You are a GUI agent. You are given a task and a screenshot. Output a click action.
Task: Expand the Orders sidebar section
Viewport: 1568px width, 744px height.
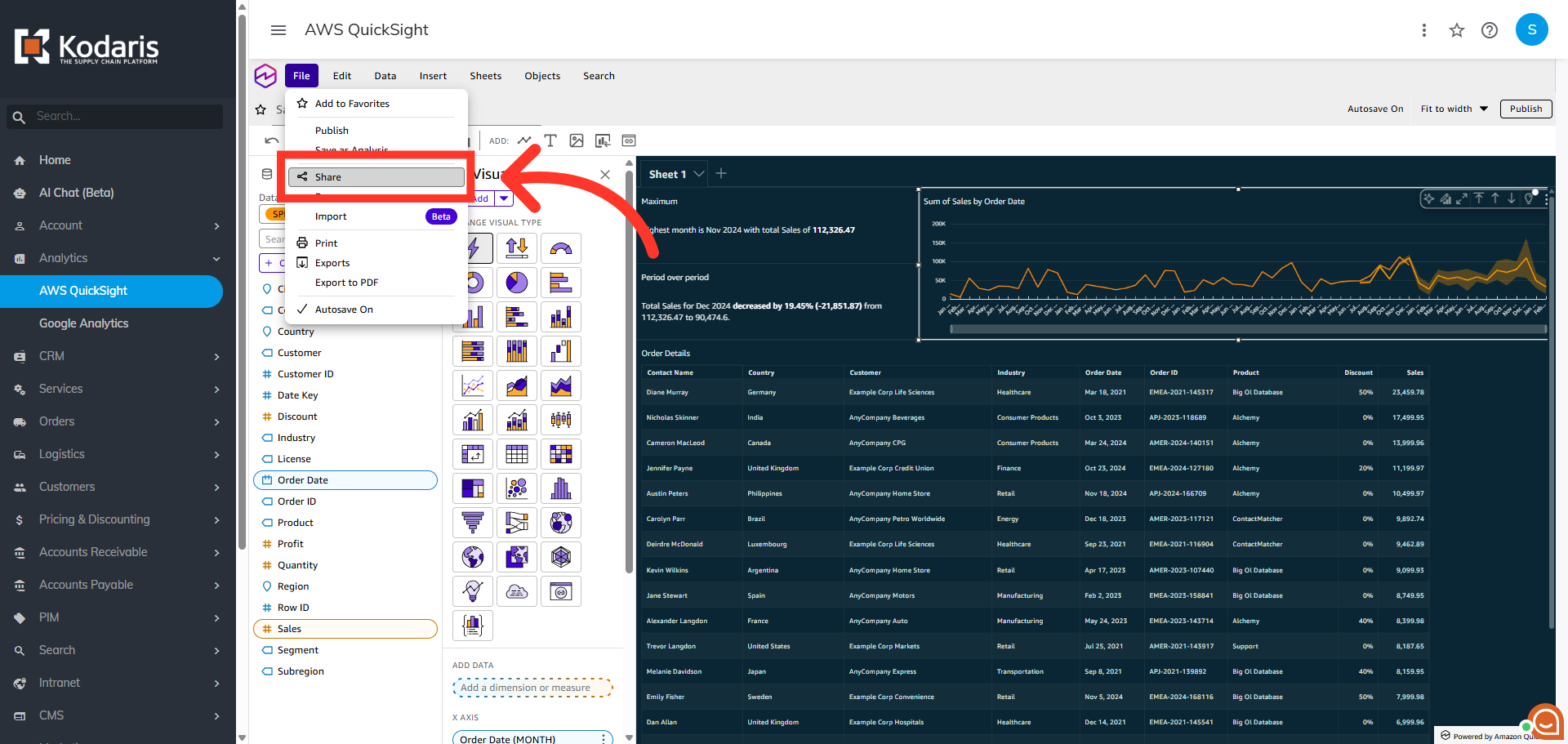click(216, 422)
